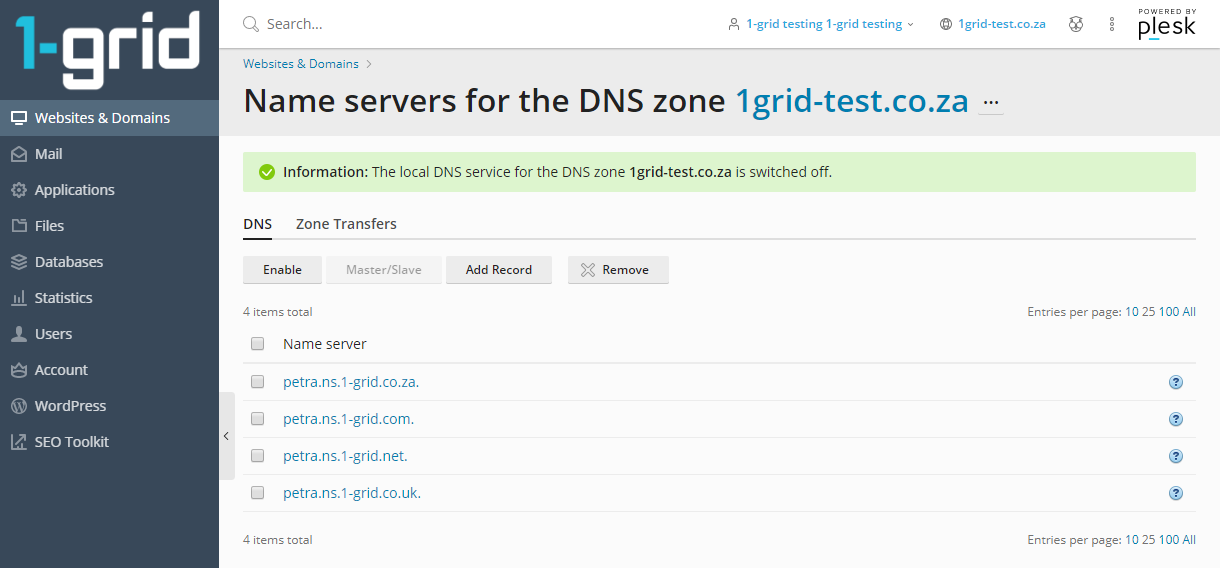Viewport: 1220px width, 568px height.
Task: Click the Plesk advisor face icon
Action: (x=1076, y=24)
